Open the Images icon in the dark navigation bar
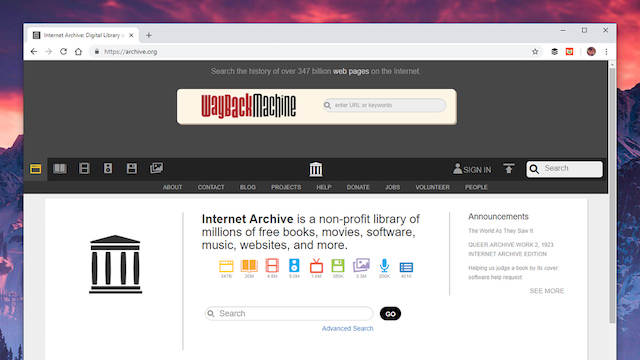Viewport: 640px width, 360px height. pos(156,168)
